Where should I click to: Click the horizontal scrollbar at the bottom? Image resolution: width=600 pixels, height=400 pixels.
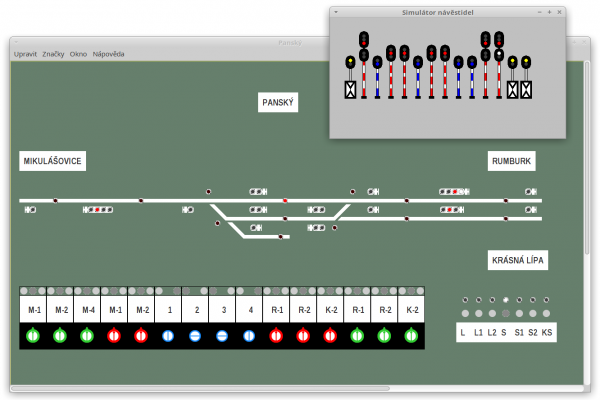[200, 388]
